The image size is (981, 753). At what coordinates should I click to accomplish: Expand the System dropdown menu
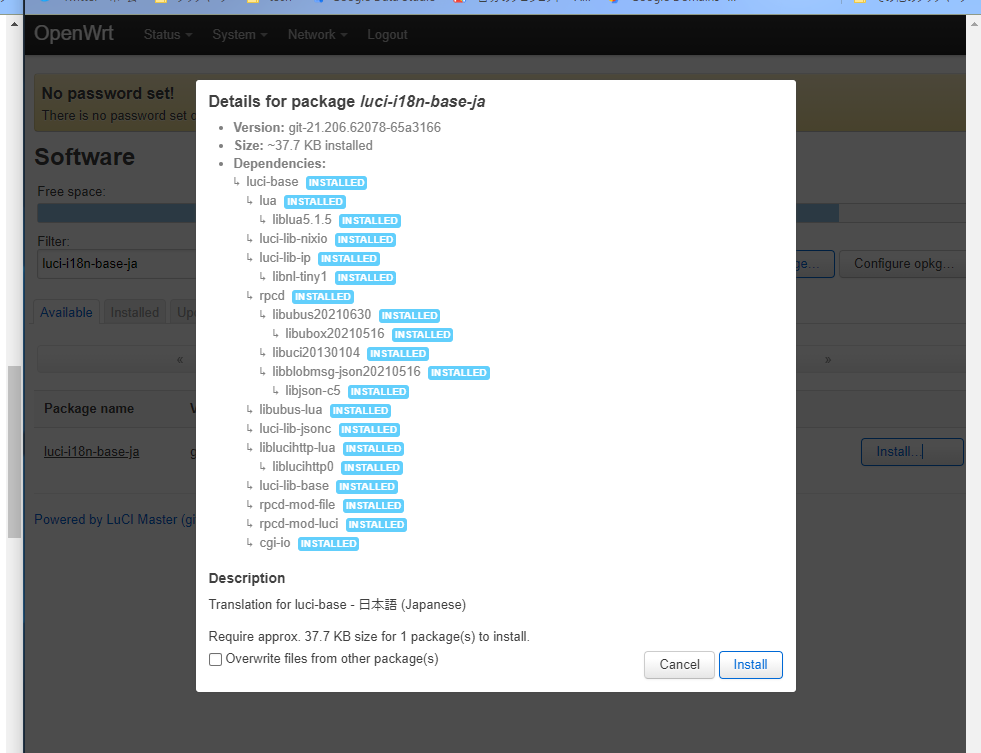click(239, 35)
